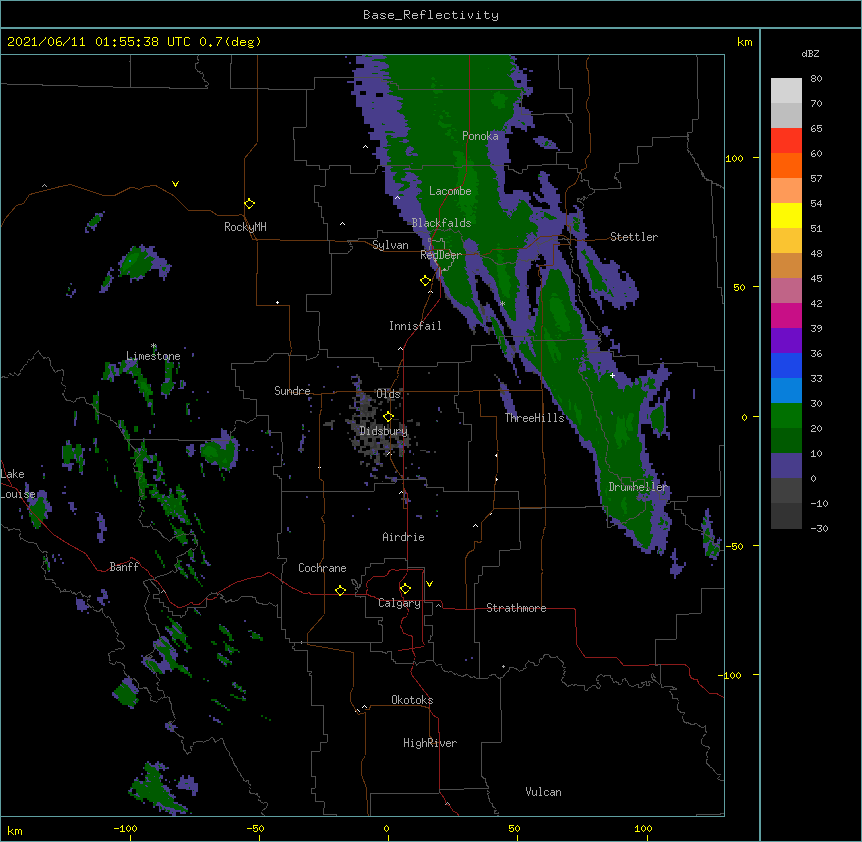The image size is (862, 842).
Task: Click the Stettler label
Action: [634, 237]
